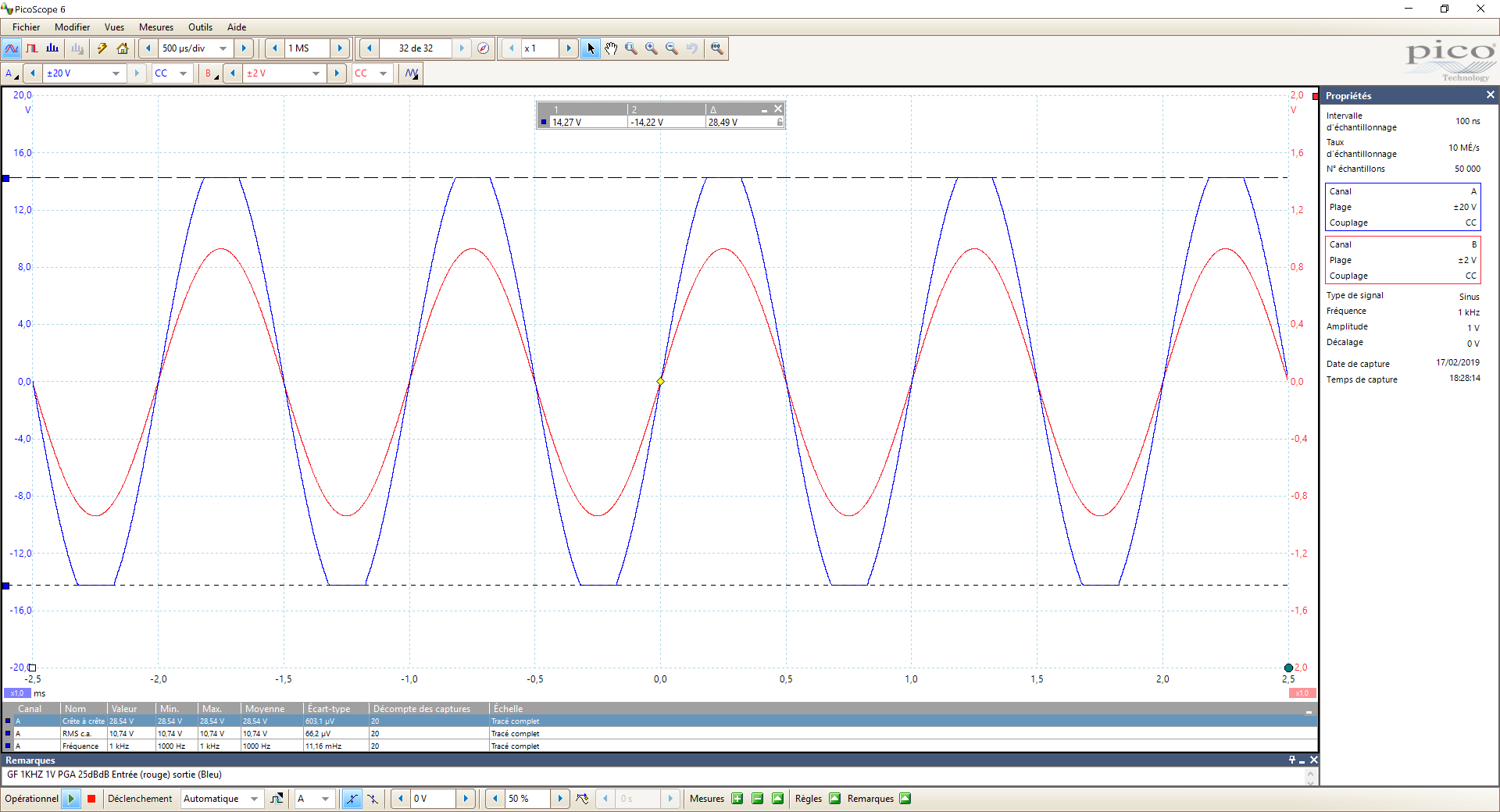Click the time ruler handle at bottom-right
The width and height of the screenshot is (1500, 812).
click(1288, 668)
